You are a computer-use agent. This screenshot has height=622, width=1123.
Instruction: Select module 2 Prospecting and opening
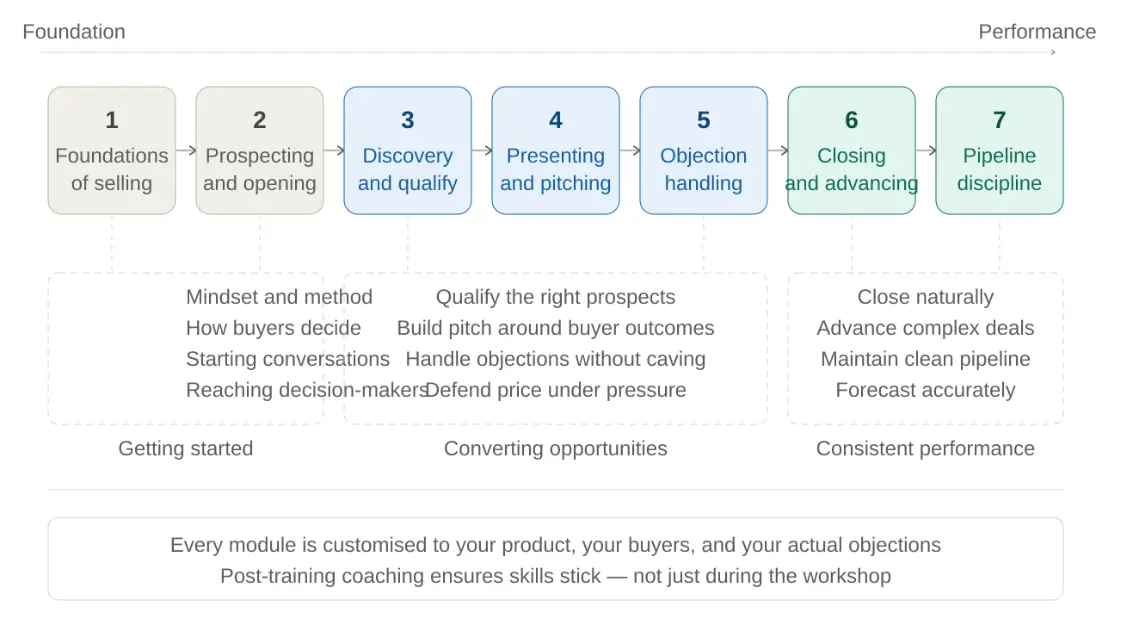pos(259,150)
